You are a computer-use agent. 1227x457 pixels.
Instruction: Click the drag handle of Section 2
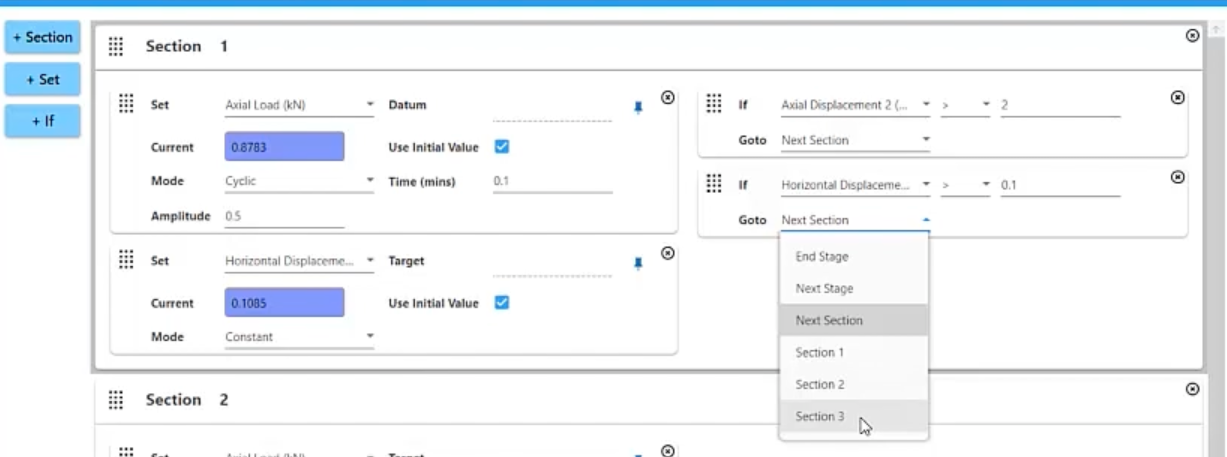click(x=116, y=400)
